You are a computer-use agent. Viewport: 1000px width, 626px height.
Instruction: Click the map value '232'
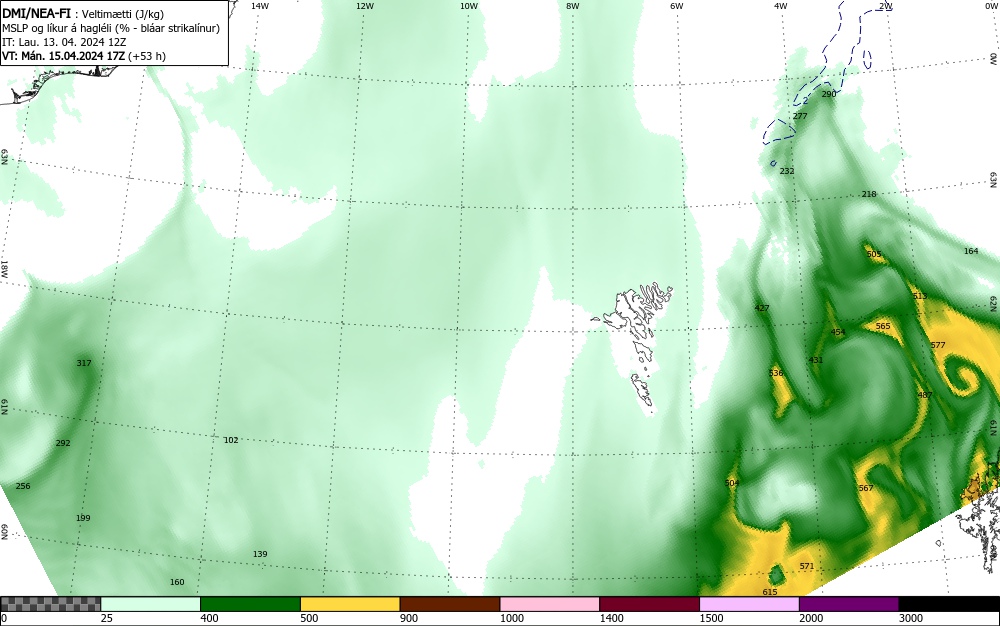click(x=787, y=171)
